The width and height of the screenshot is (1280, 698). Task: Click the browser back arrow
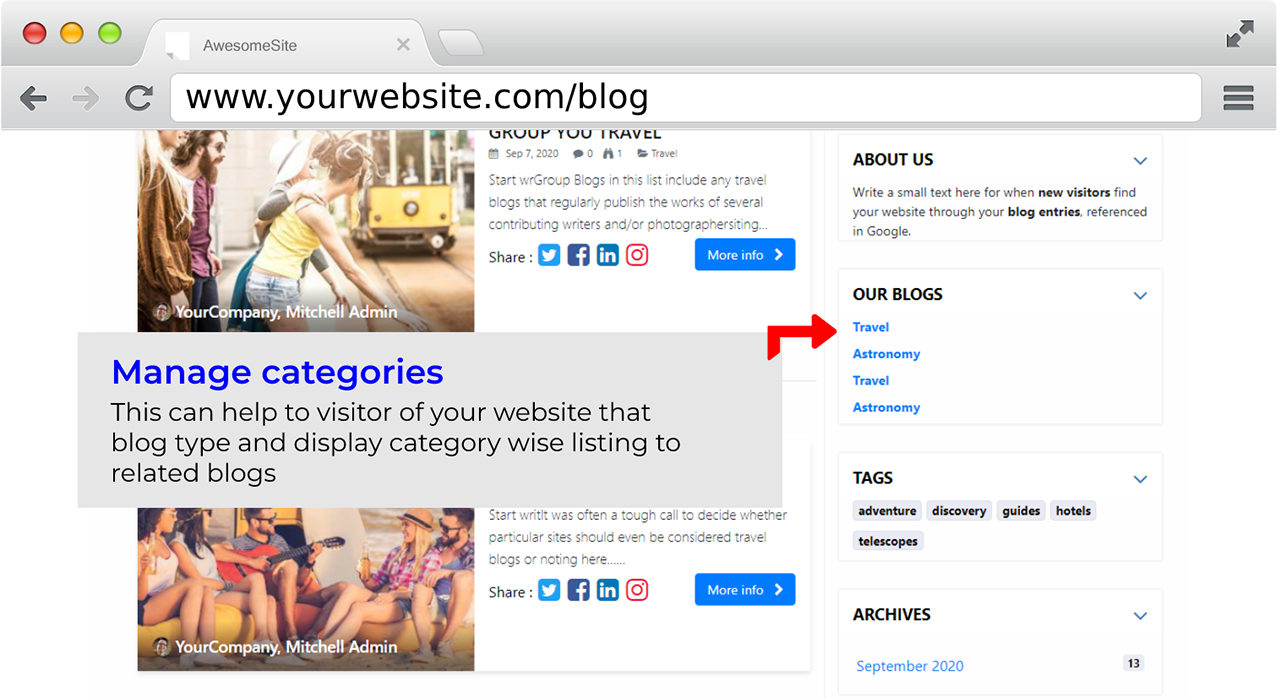33,98
